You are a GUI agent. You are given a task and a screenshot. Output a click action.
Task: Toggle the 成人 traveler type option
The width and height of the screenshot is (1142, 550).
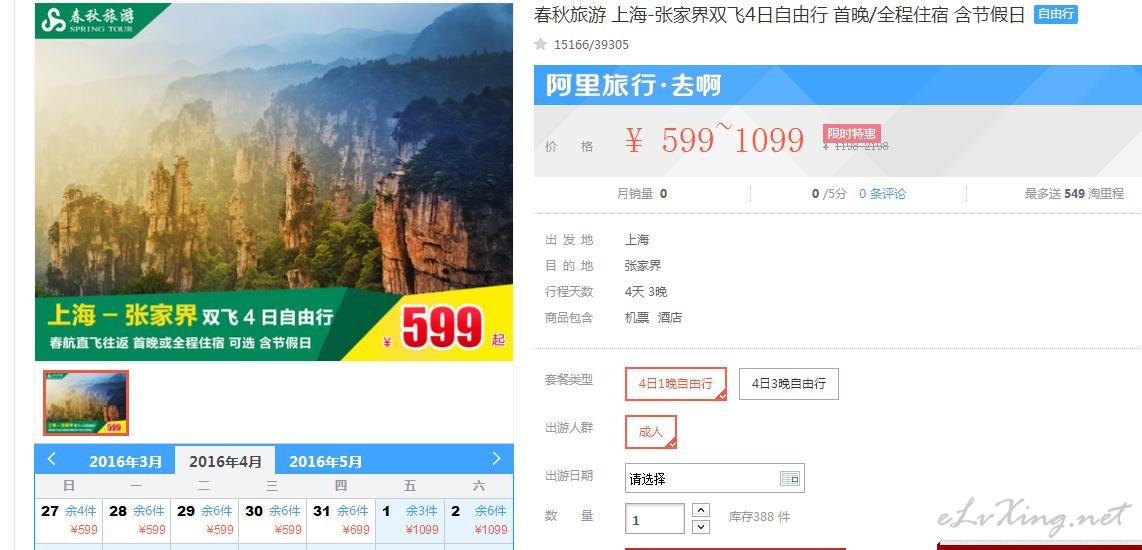tap(650, 432)
